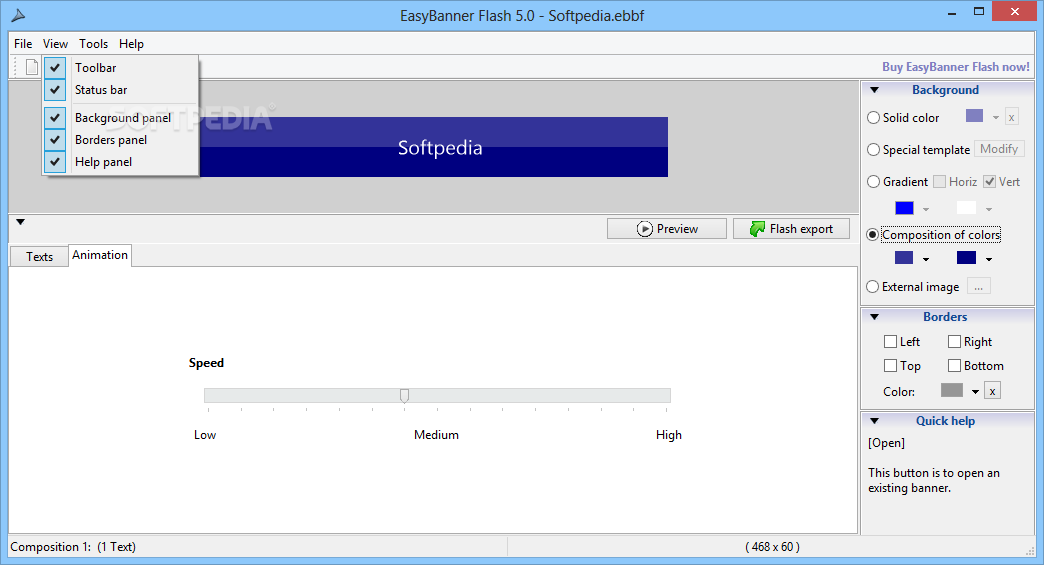The image size is (1044, 565).
Task: Select Special template radio button
Action: coord(874,150)
